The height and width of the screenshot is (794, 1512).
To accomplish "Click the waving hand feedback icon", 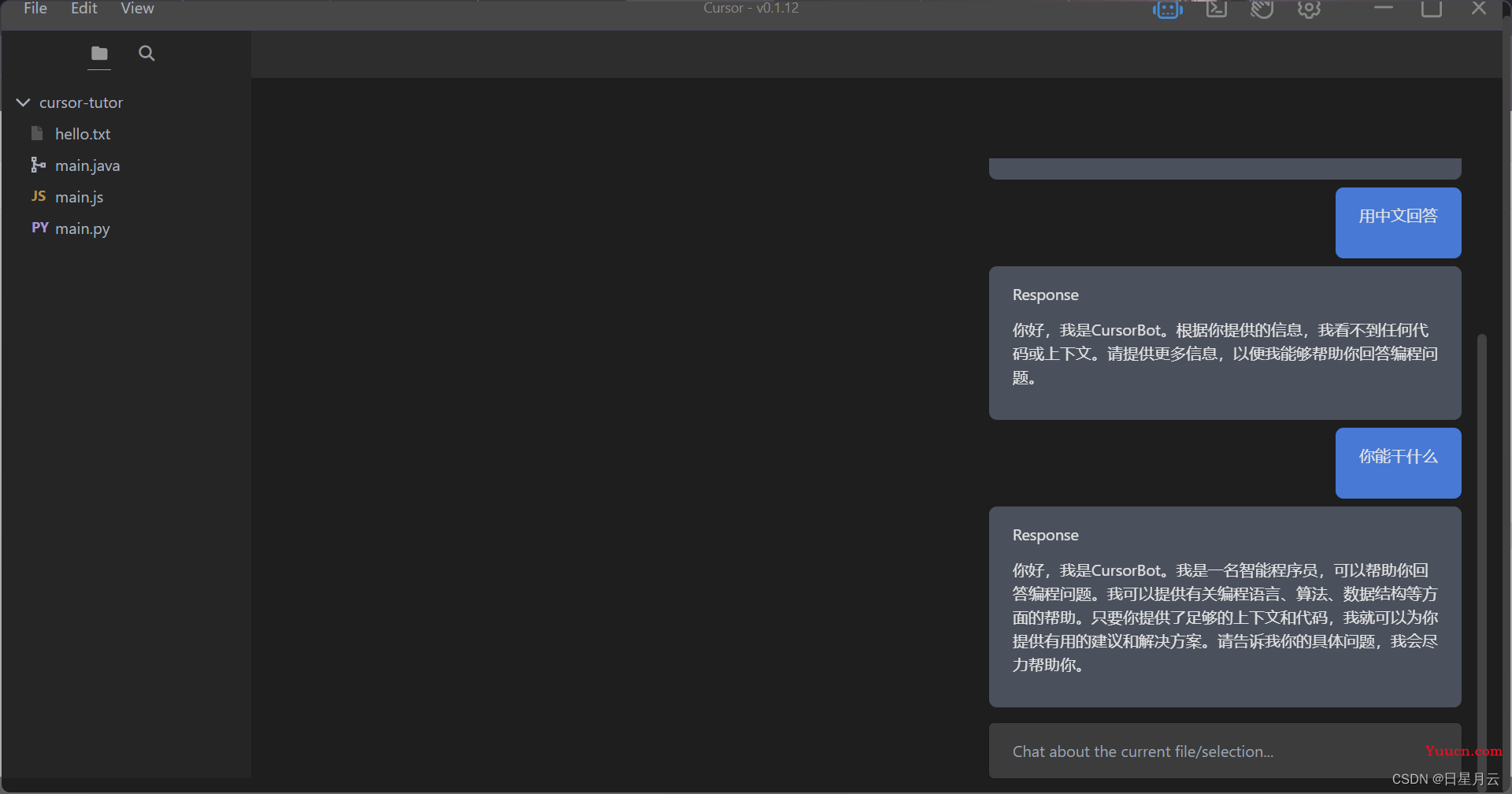I will click(x=1262, y=9).
